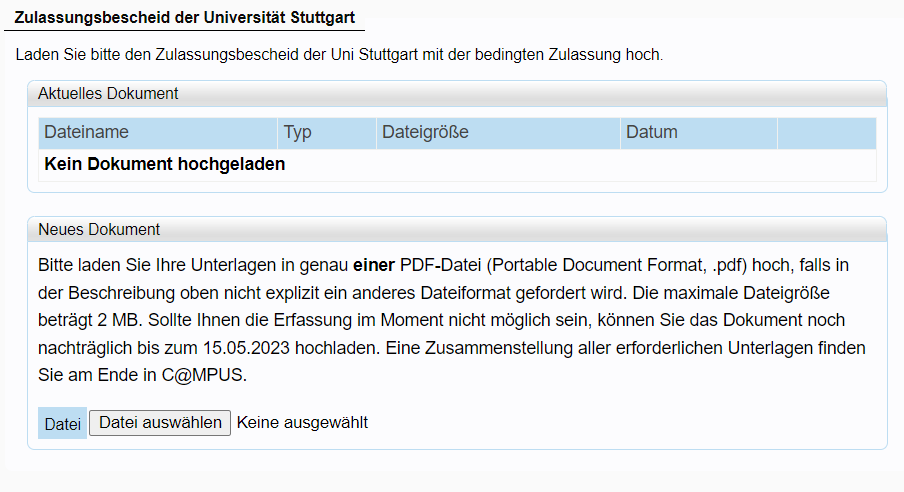Click the 'Datei' field label
904x492 pixels.
pos(62,424)
